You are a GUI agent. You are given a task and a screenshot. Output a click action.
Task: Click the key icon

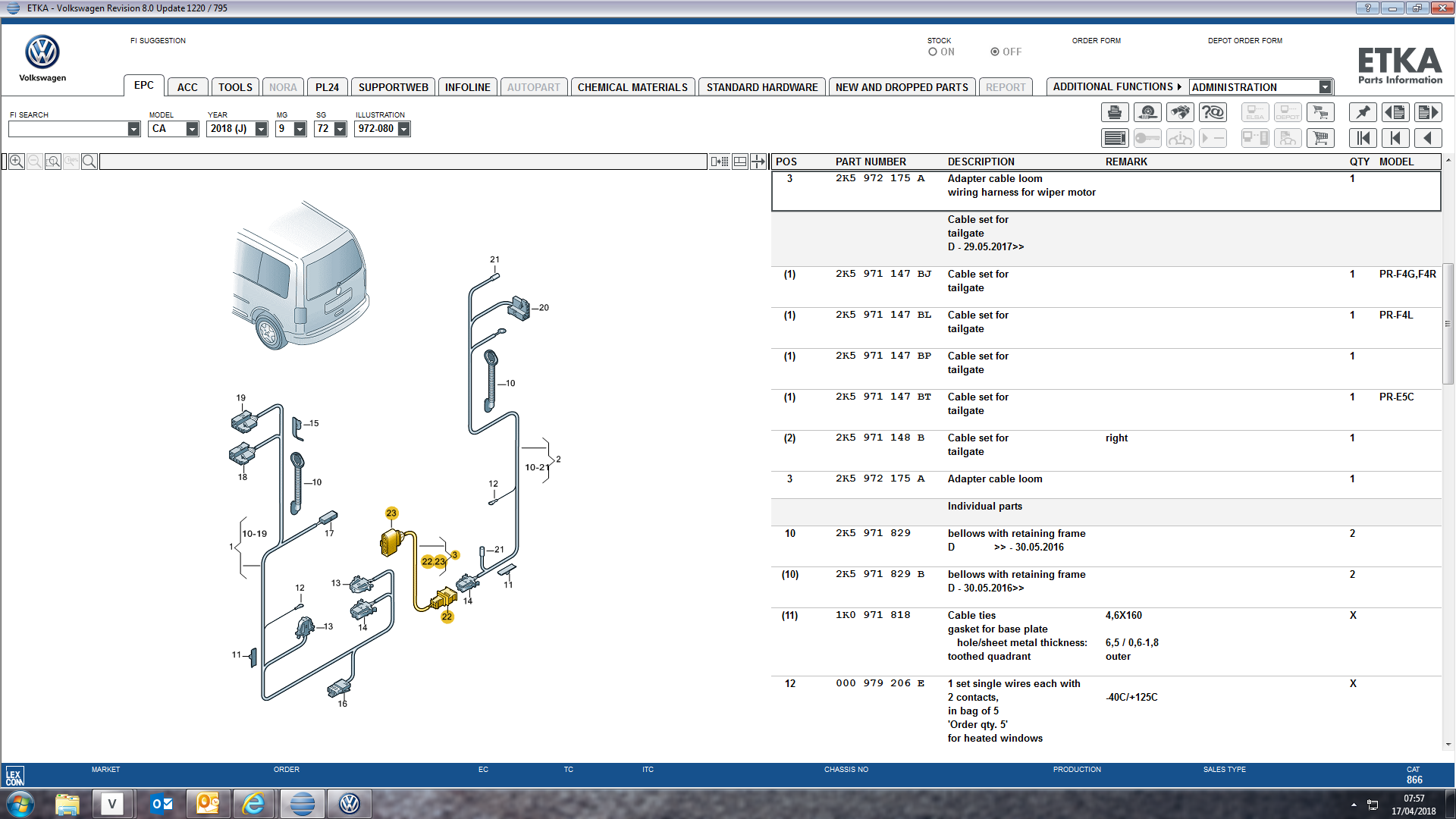[1147, 138]
